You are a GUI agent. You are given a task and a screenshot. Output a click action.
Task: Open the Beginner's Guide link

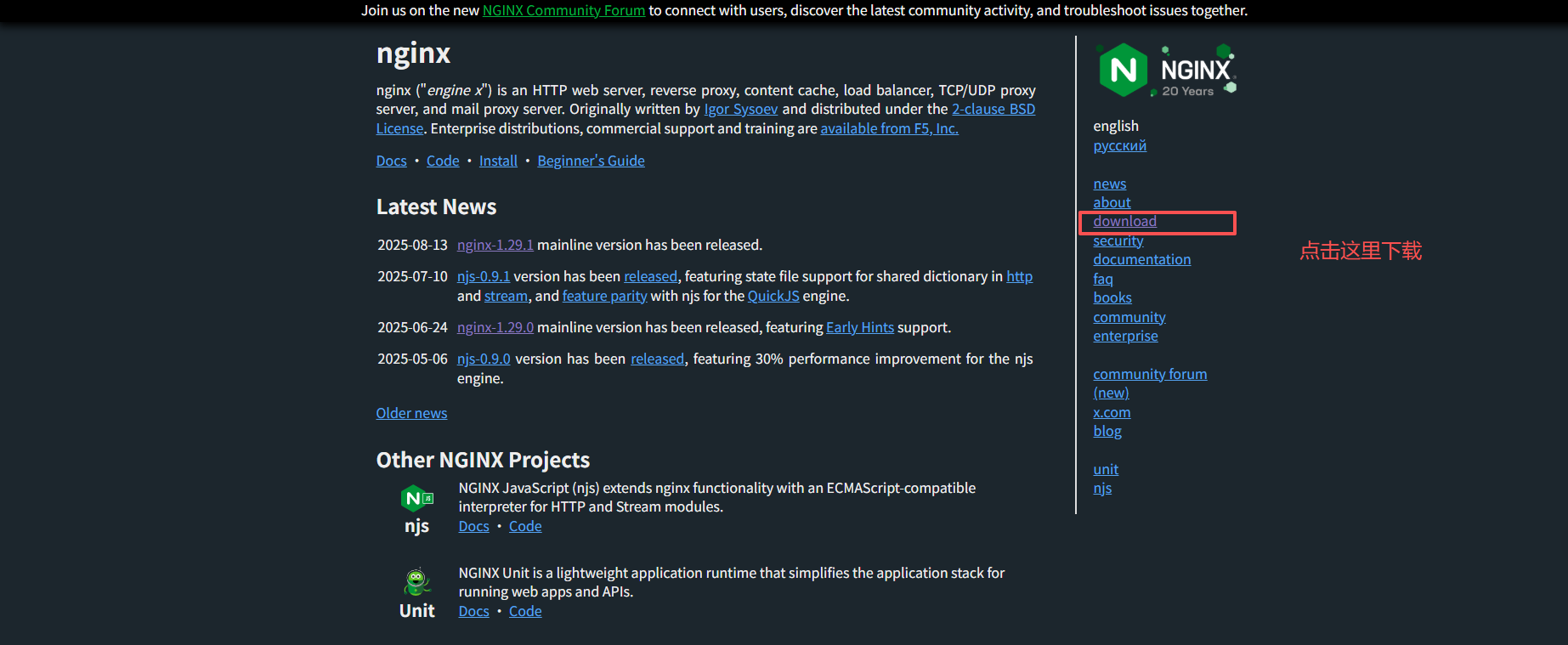click(591, 161)
